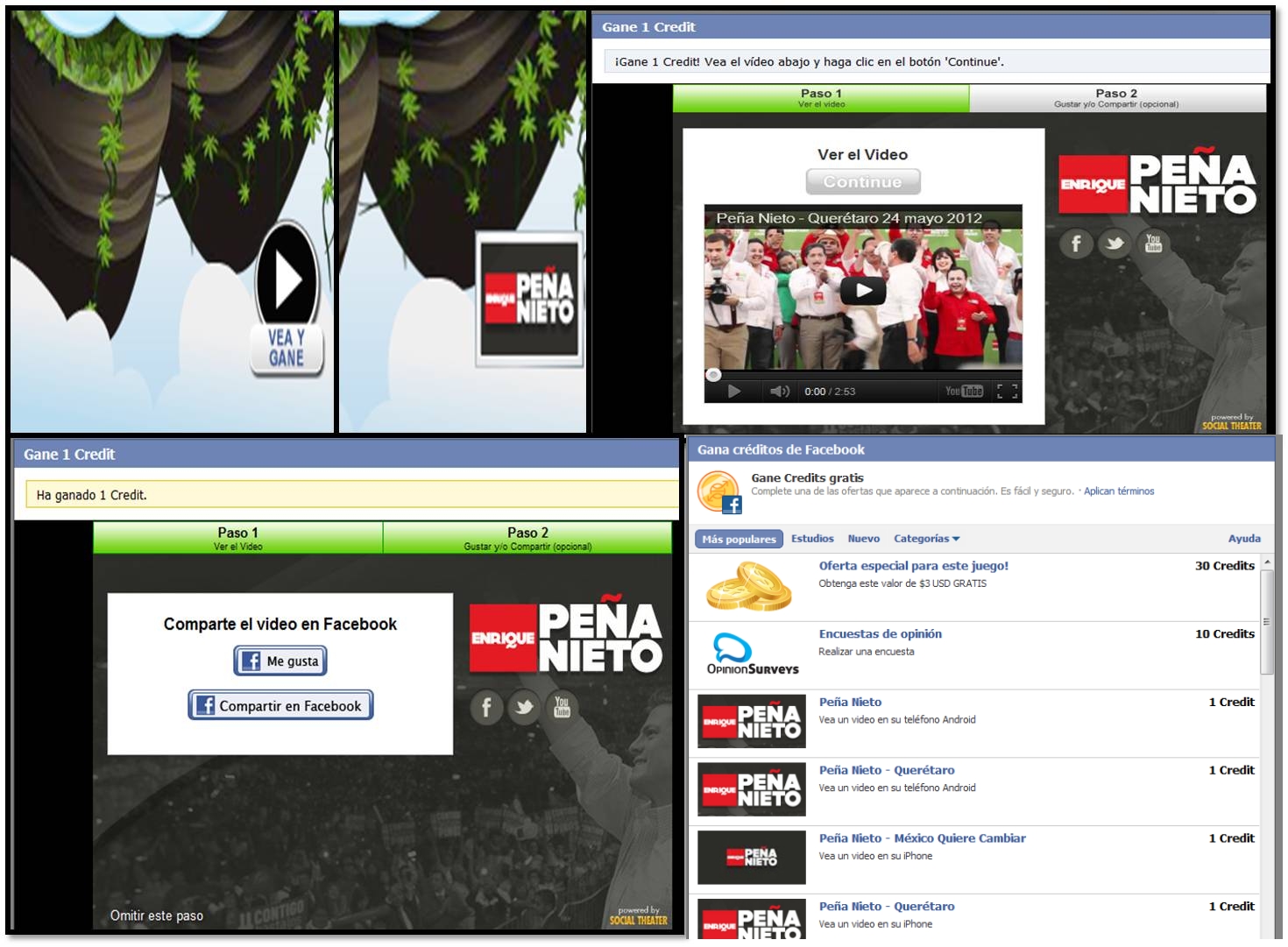1288x947 pixels.
Task: Click Social Theater logo in bottom-left panel
Action: tap(639, 916)
